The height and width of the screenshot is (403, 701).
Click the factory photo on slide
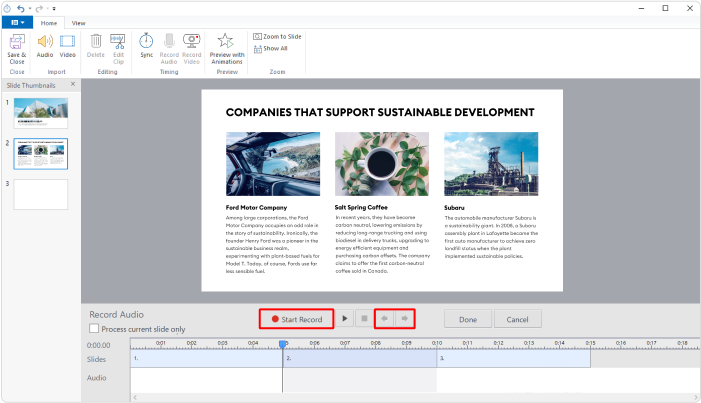coord(491,164)
